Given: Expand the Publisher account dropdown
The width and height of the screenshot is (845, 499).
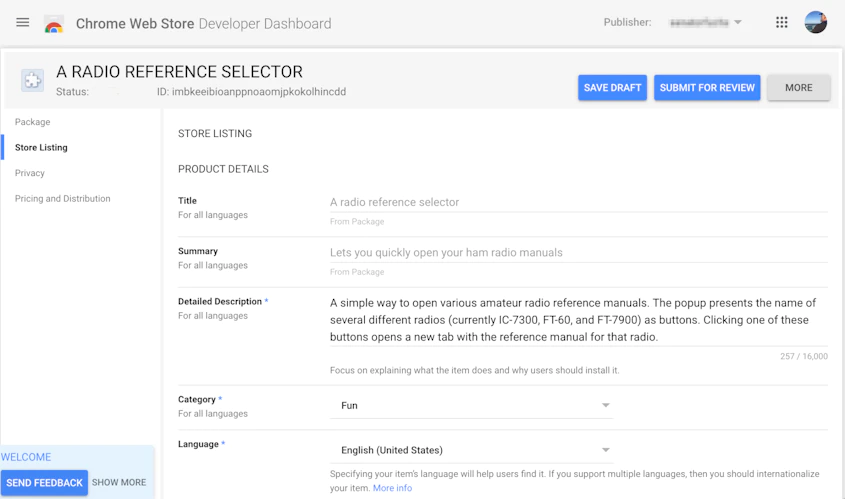Looking at the screenshot, I should pos(706,22).
